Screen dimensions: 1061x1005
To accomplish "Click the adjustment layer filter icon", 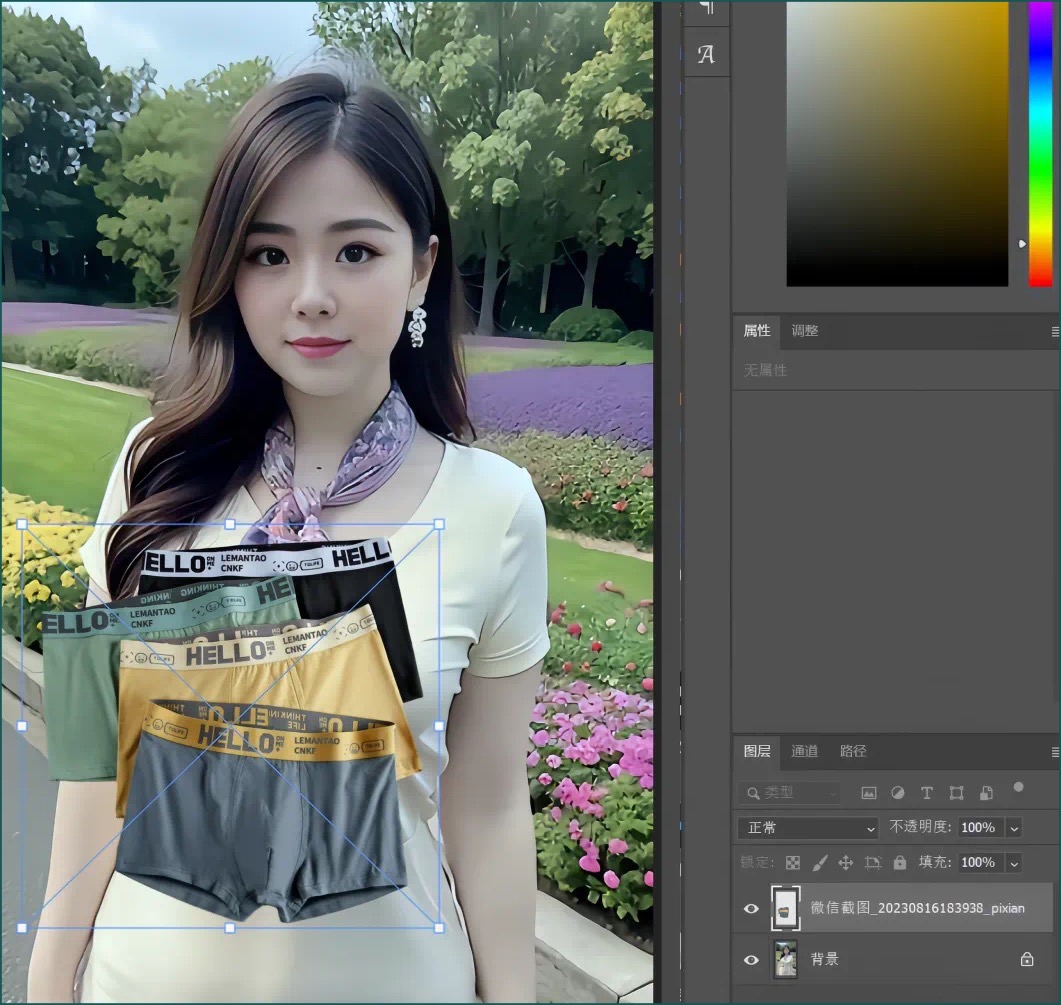I will tap(897, 793).
